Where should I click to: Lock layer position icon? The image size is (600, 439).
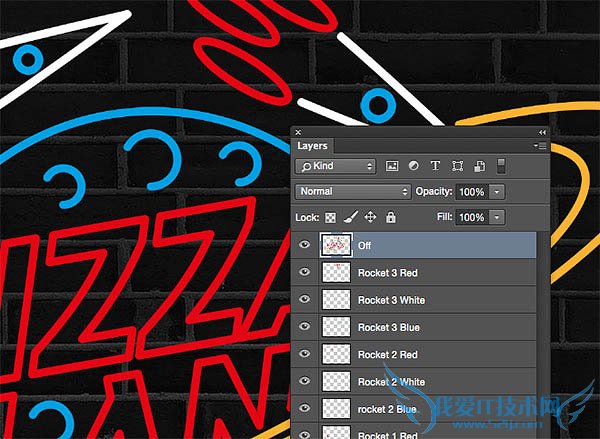click(x=370, y=217)
